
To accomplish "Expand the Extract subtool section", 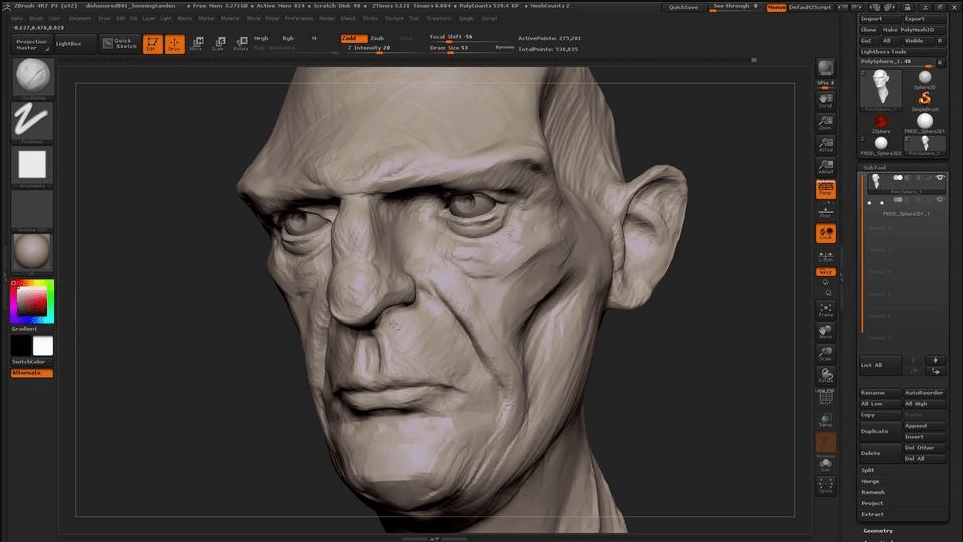I will 872,514.
